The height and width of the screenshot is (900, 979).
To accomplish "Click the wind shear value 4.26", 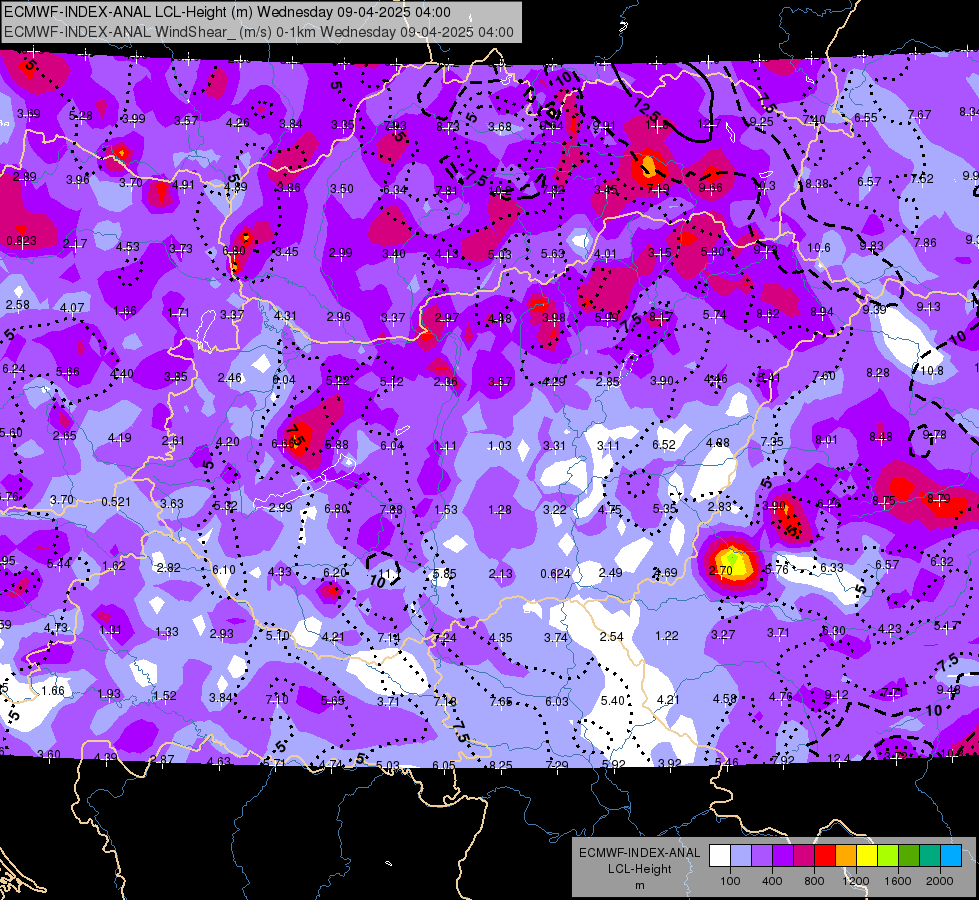I will click(x=238, y=122).
